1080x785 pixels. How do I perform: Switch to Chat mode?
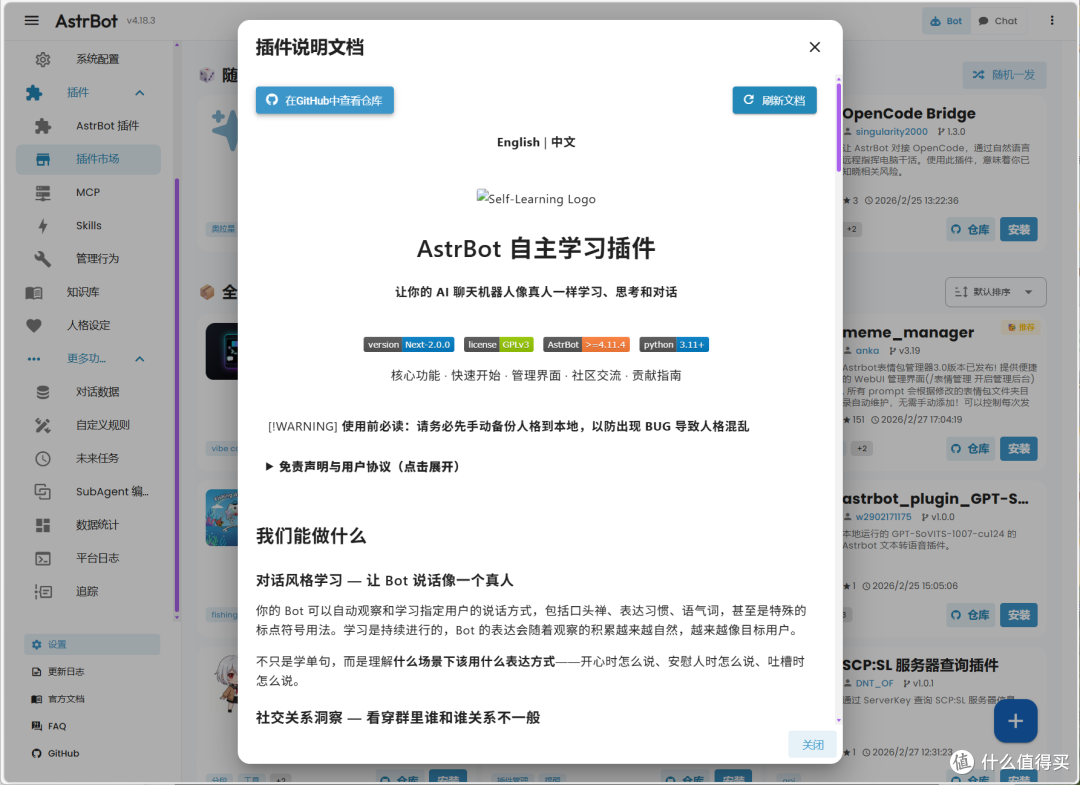pyautogui.click(x=997, y=21)
